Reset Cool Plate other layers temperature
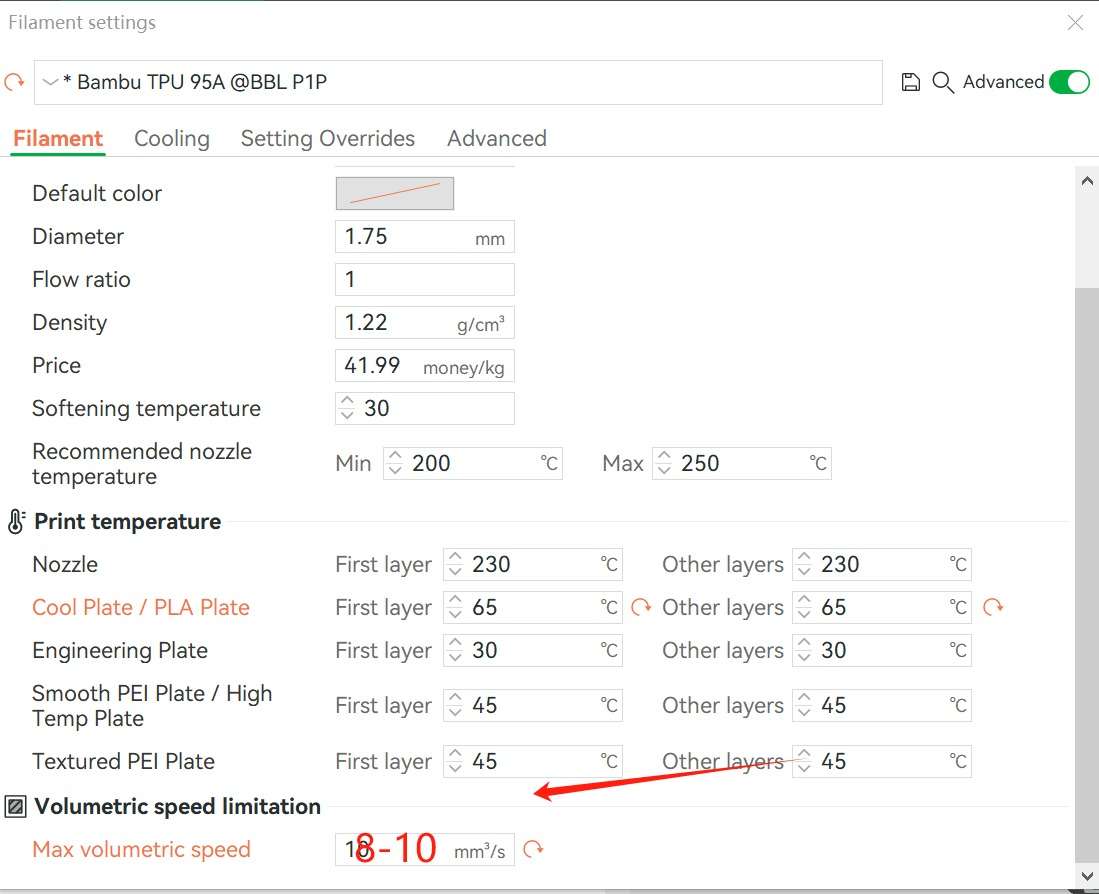The height and width of the screenshot is (894, 1099). [992, 607]
